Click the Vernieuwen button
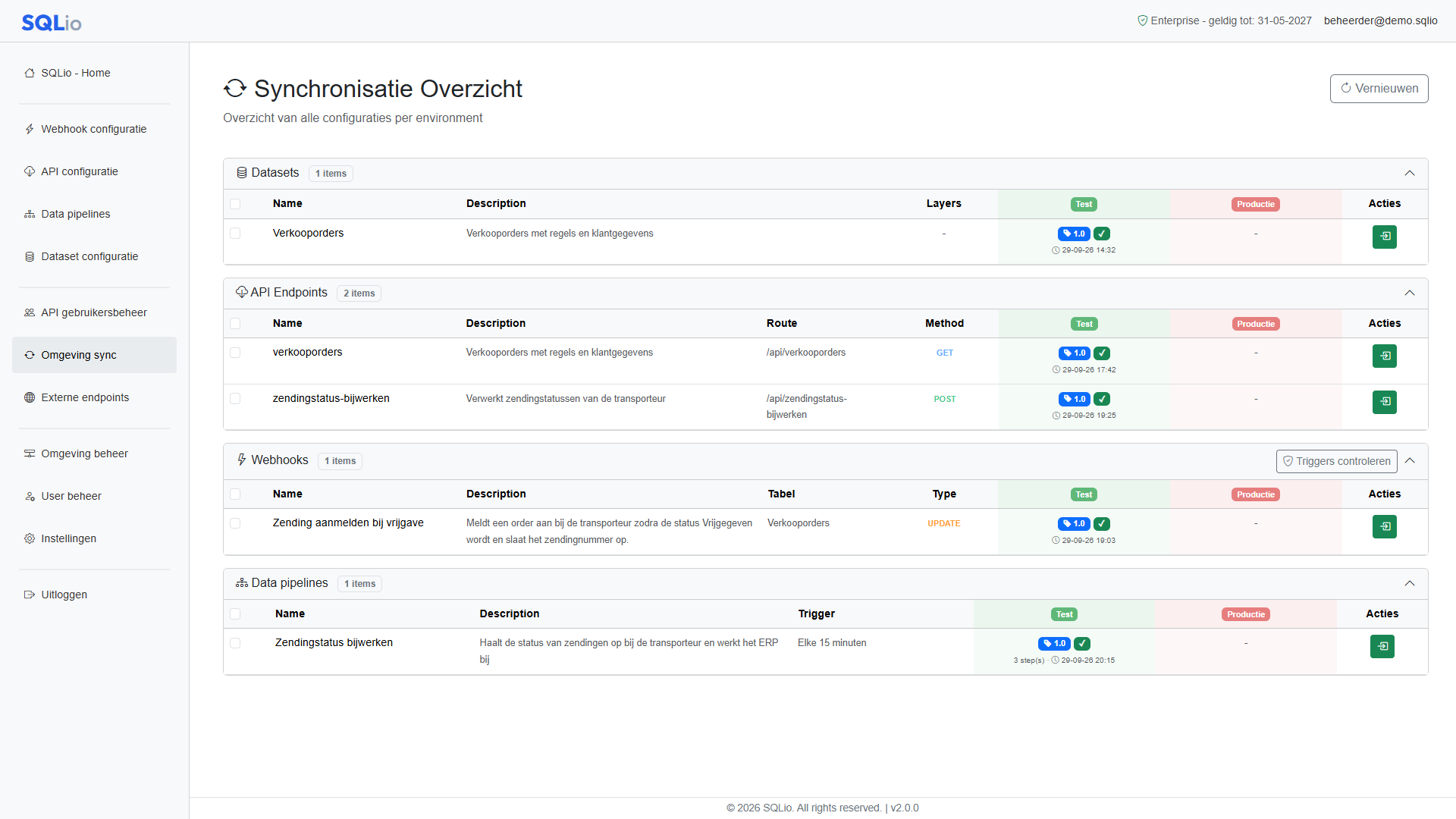This screenshot has height=819, width=1456. tap(1379, 89)
